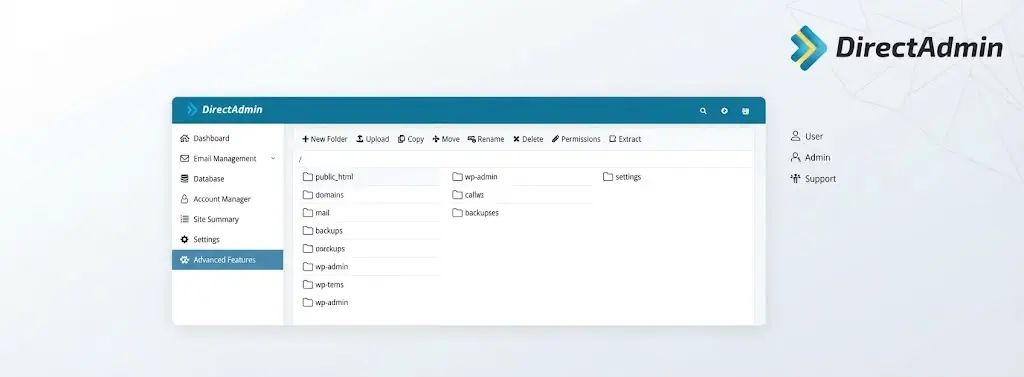Click the DirectAdmin logo in panel header
Image resolution: width=1024 pixels, height=377 pixels.
coord(225,110)
